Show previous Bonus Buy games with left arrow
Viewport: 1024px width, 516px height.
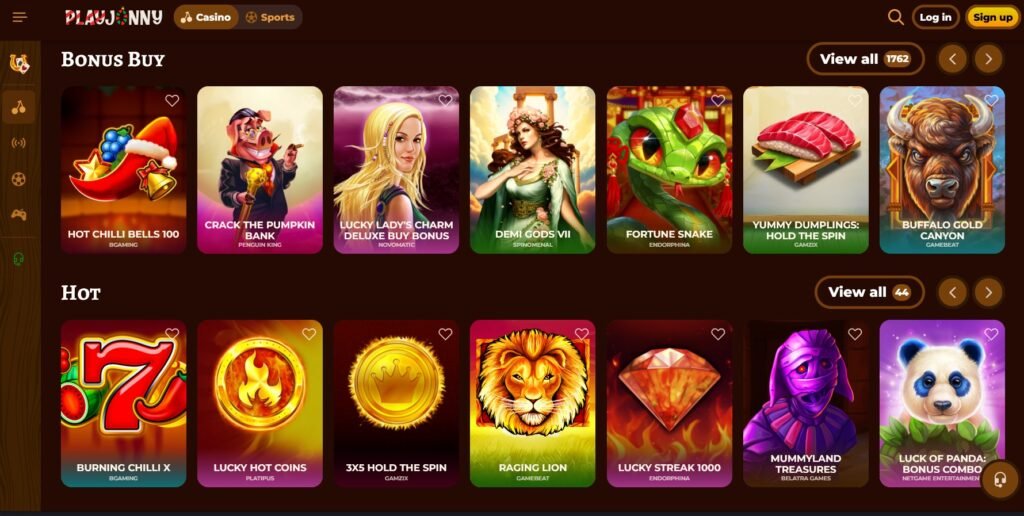tap(952, 59)
